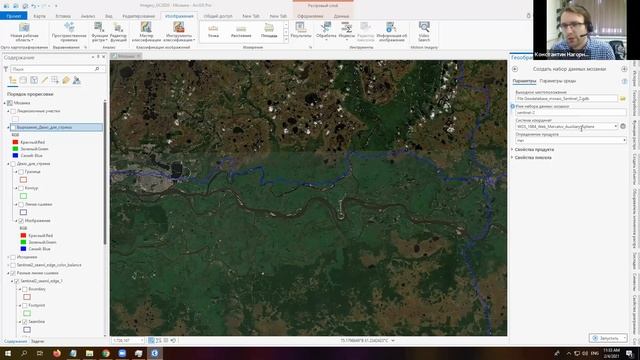
Task: Expand the Исходники group layer
Action: point(8,257)
